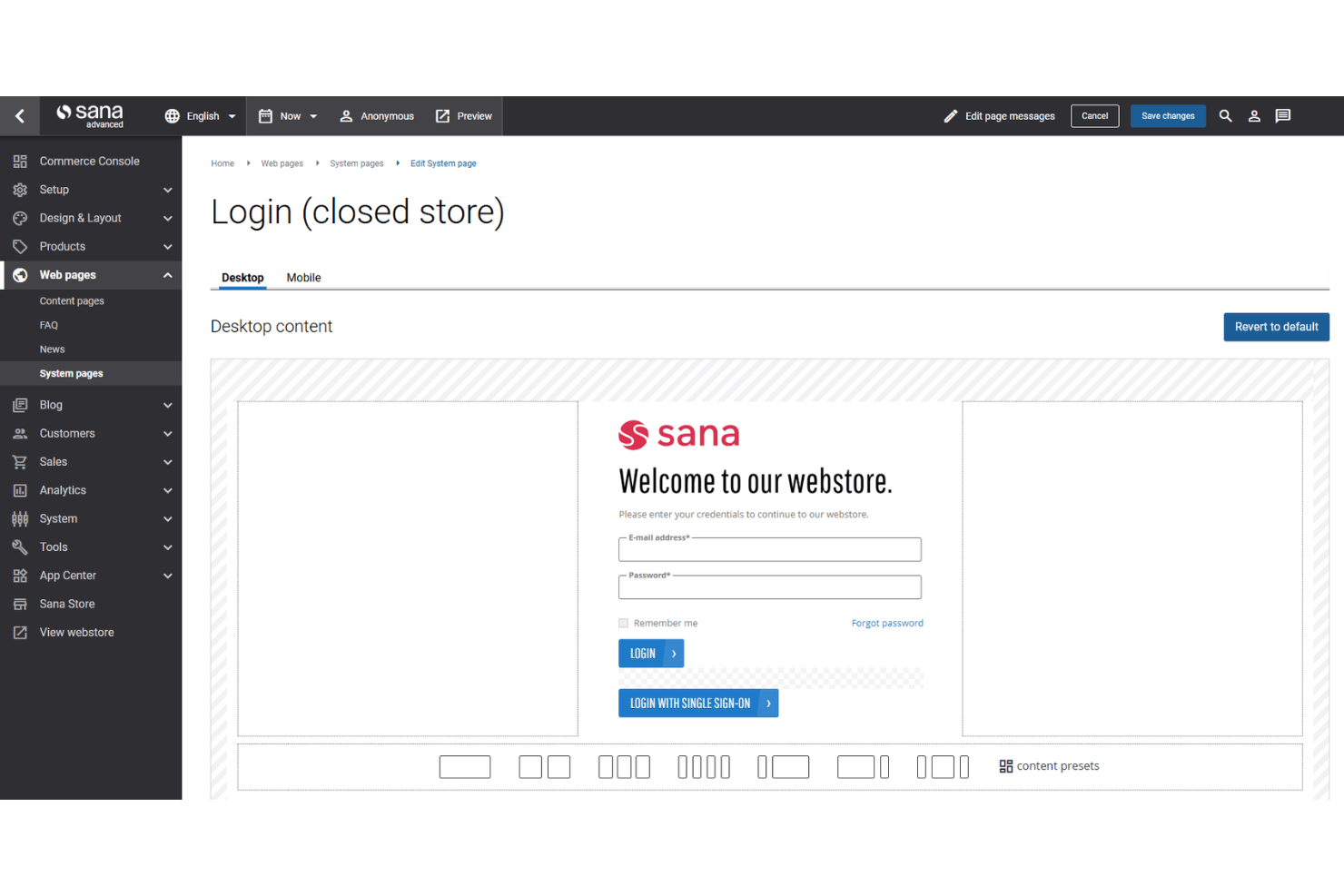
Task: Click the Analytics chart icon
Action: 20,490
